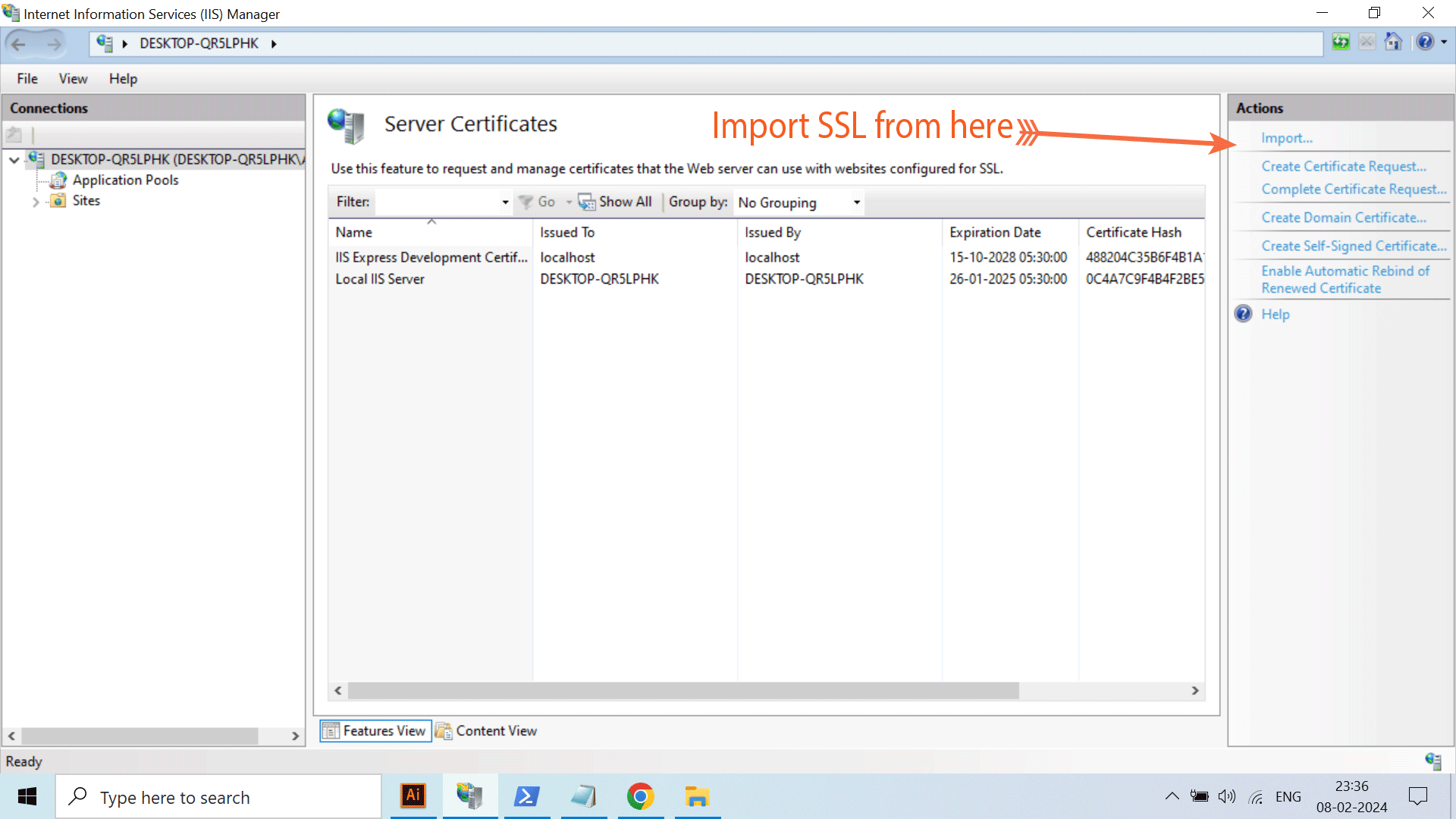
Task: Open the Help menu
Action: coord(123,79)
